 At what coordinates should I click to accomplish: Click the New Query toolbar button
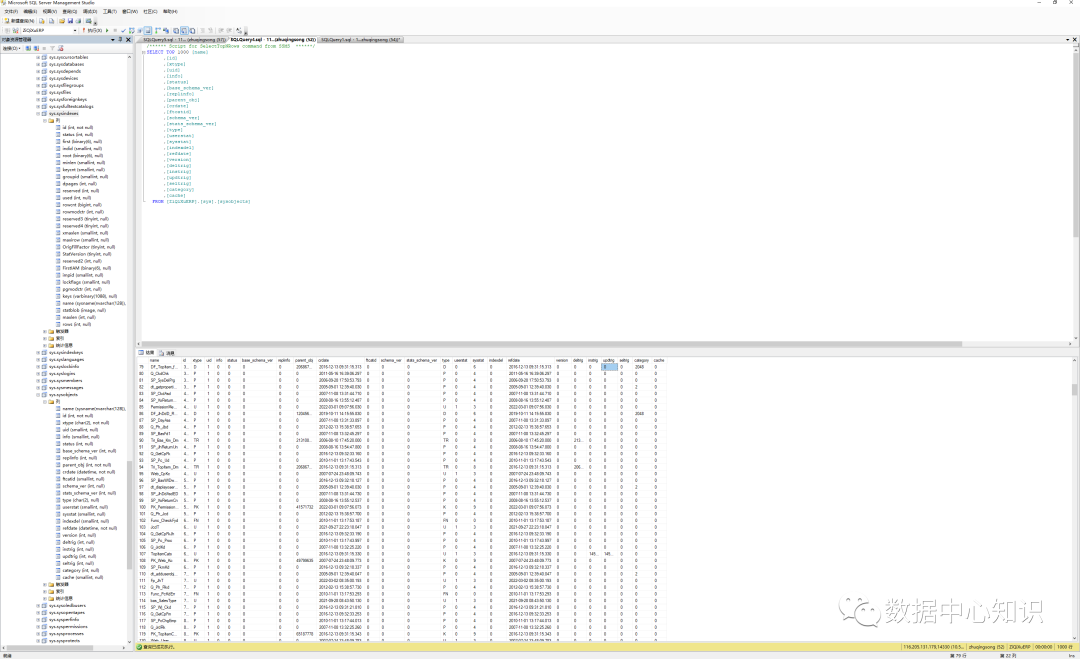pos(19,21)
